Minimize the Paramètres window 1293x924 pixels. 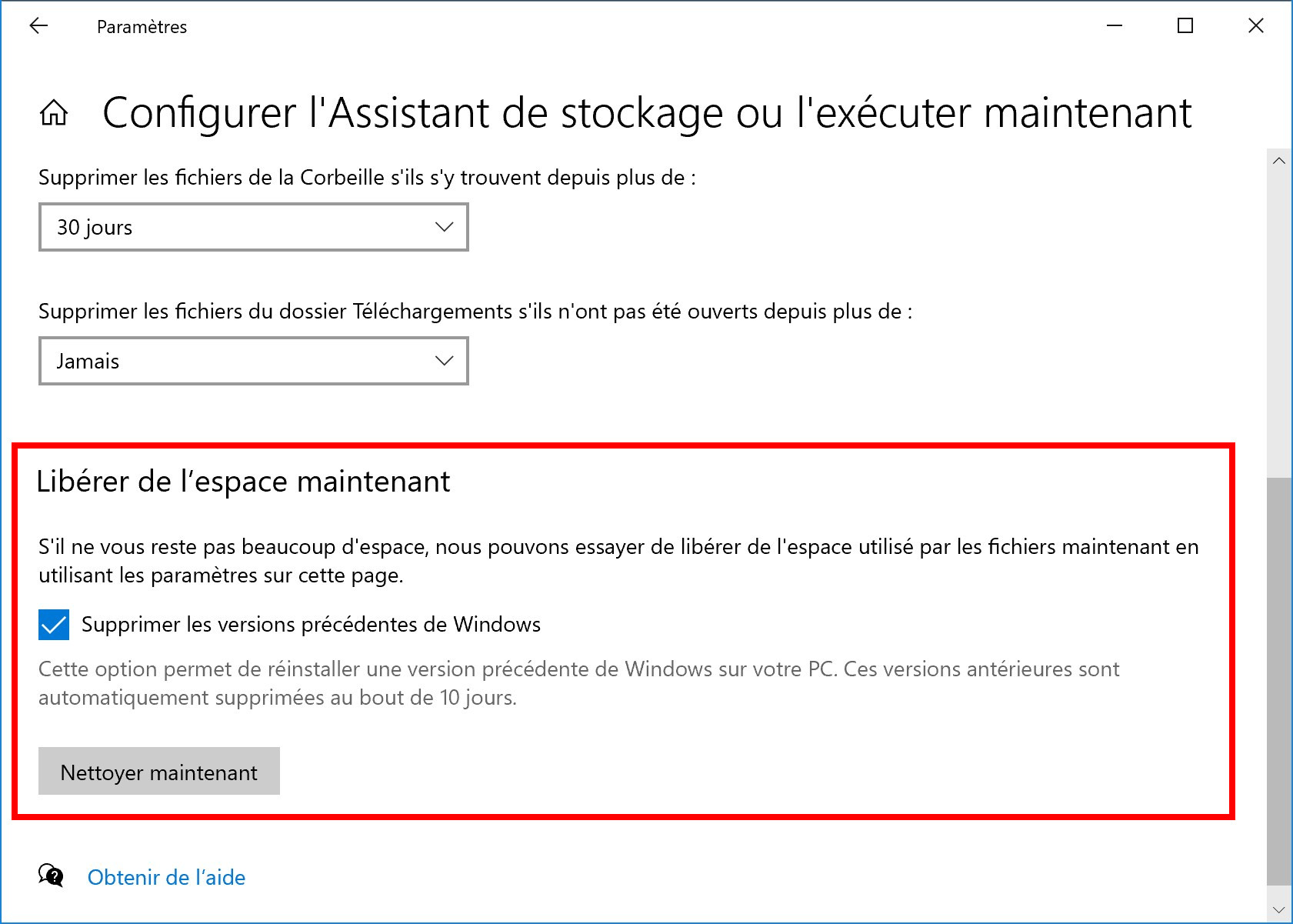point(1115,26)
